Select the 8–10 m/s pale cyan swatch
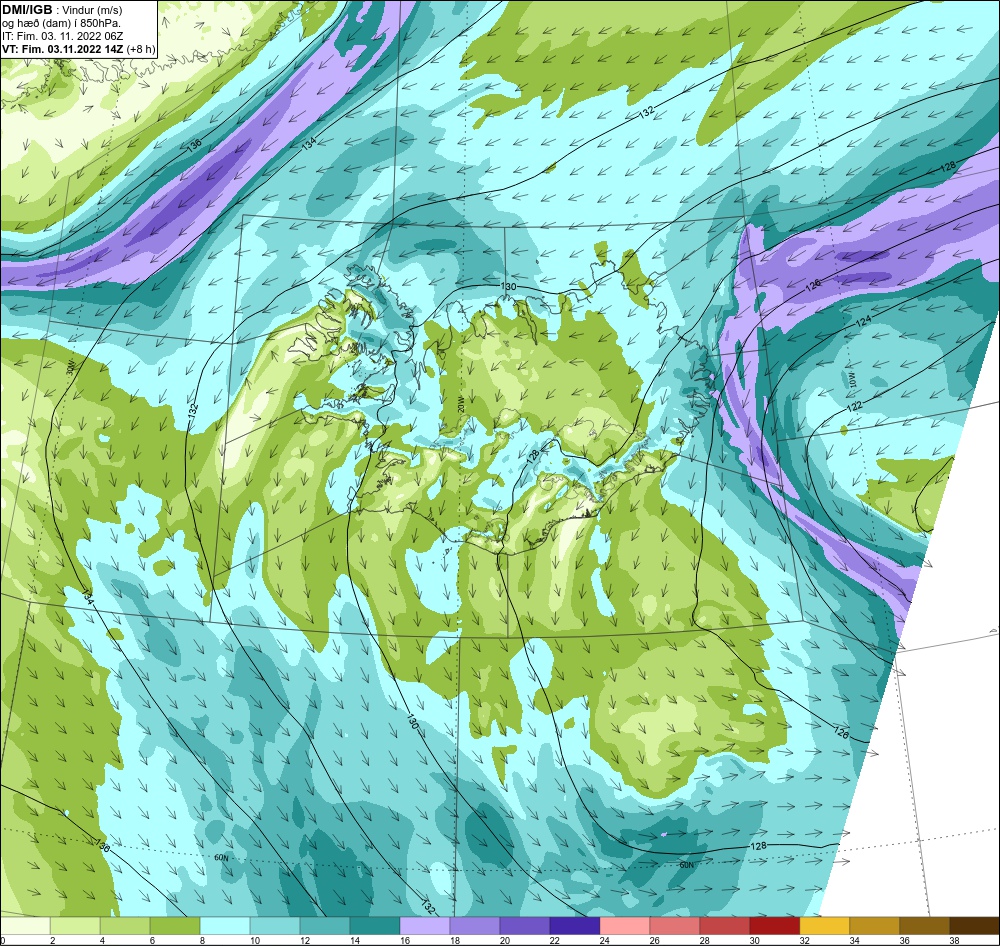This screenshot has height=946, width=1000. 225,926
